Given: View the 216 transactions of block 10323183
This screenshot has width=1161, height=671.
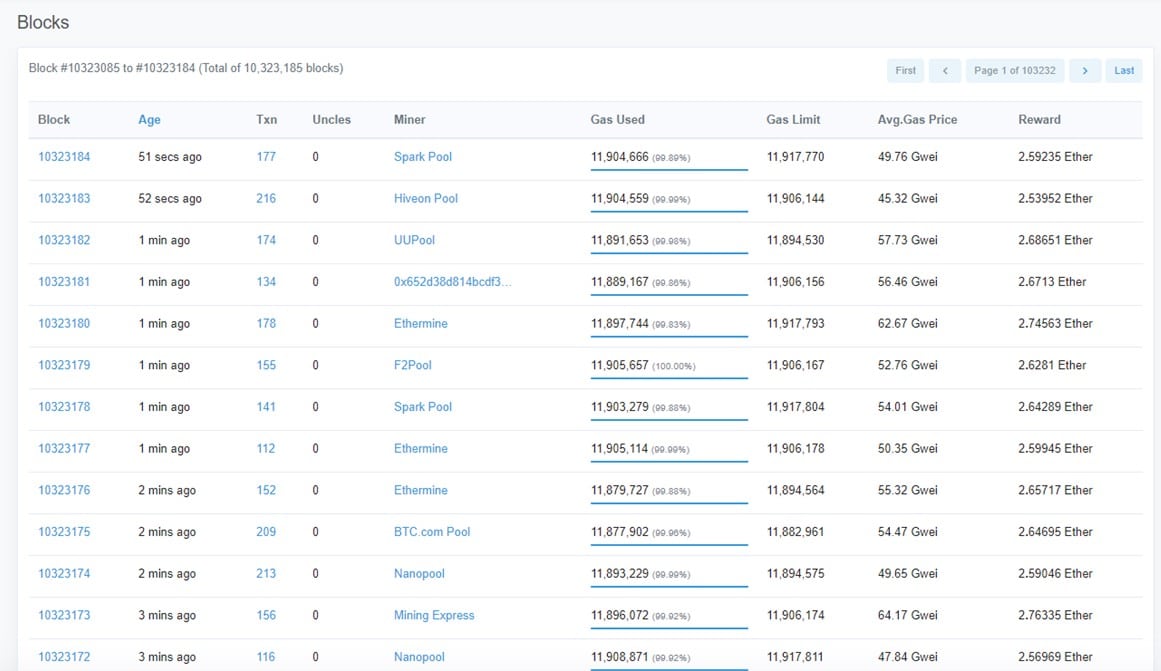Looking at the screenshot, I should 266,198.
